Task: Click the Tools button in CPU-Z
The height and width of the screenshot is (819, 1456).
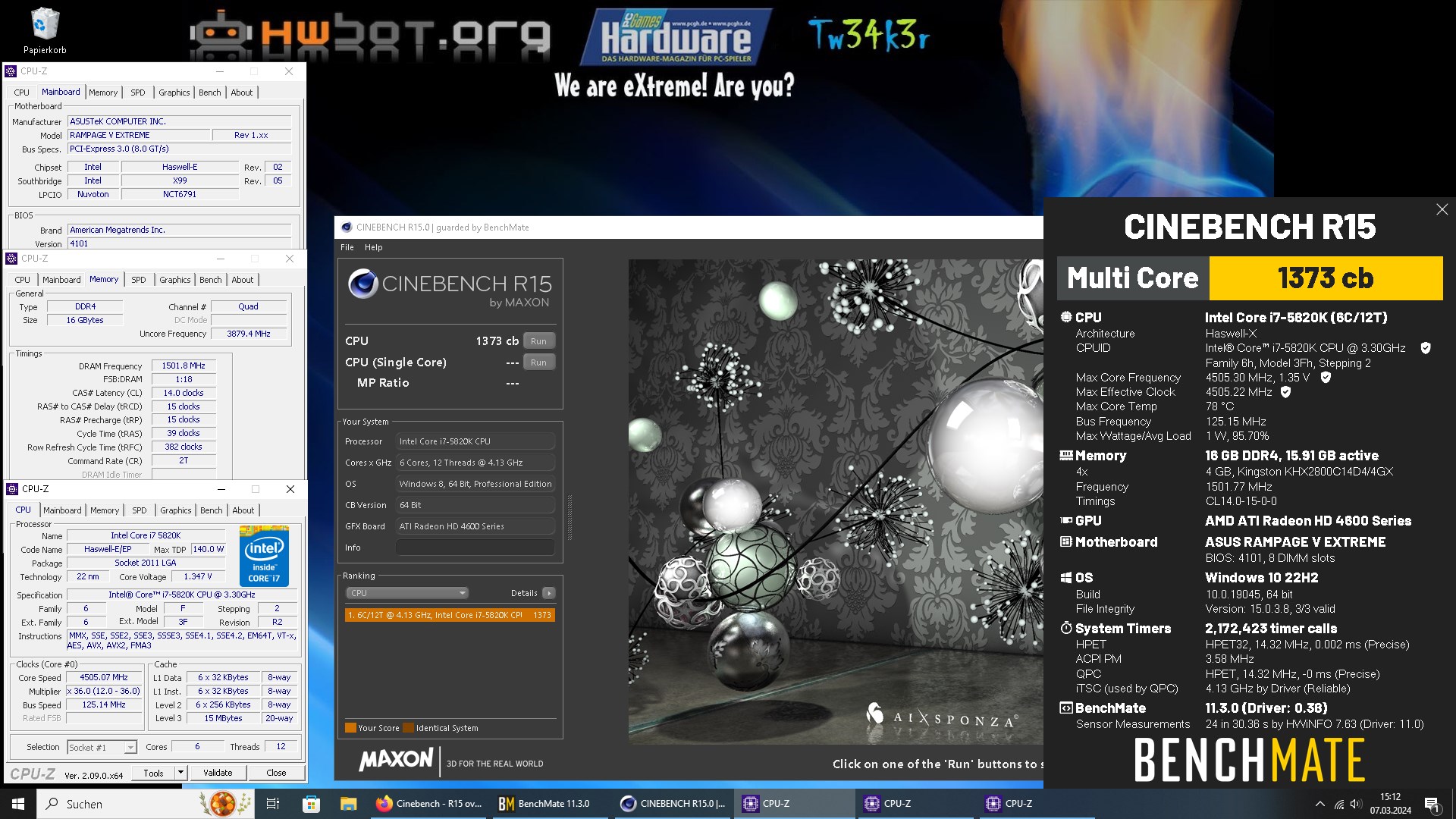Action: (x=153, y=773)
